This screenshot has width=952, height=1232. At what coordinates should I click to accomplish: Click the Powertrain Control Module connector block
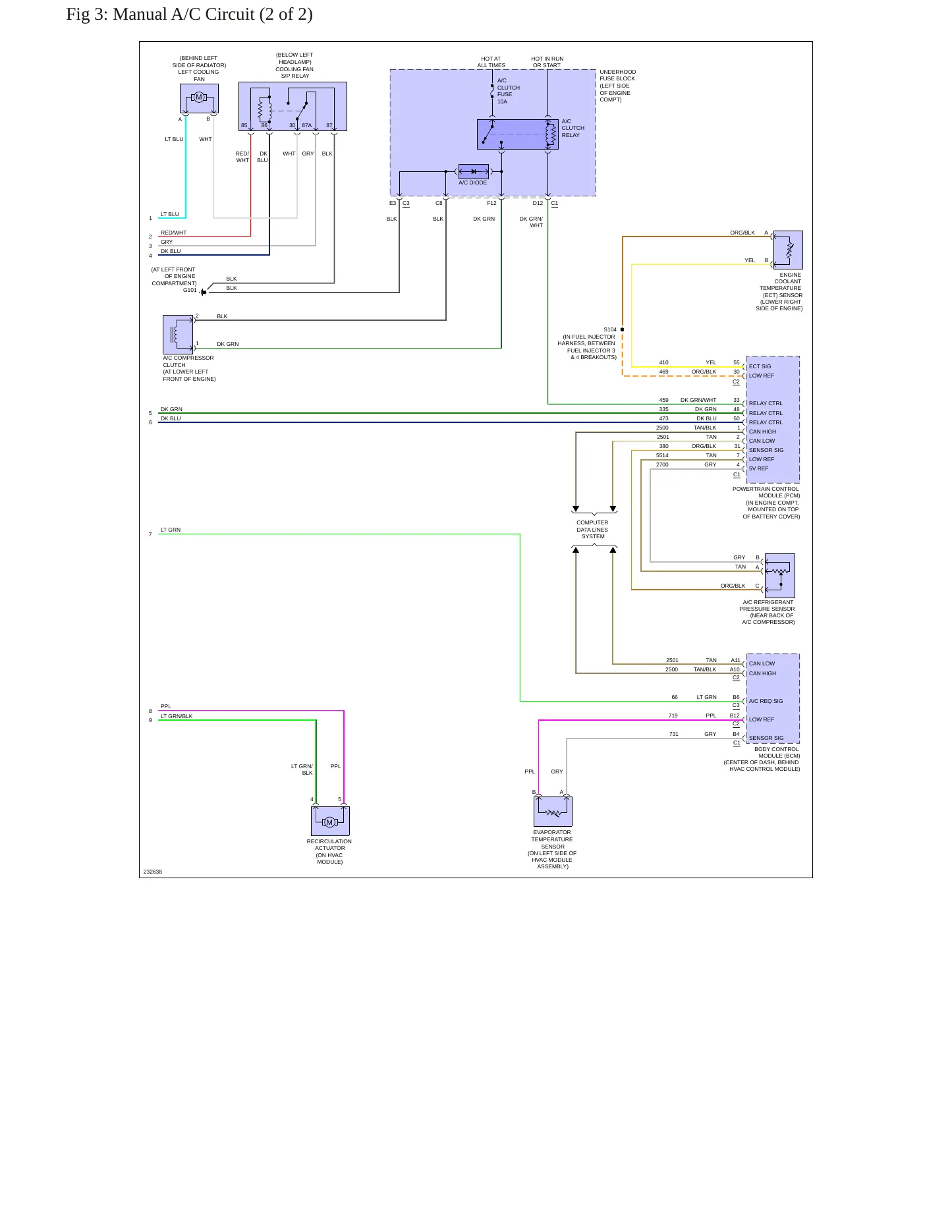pos(773,420)
